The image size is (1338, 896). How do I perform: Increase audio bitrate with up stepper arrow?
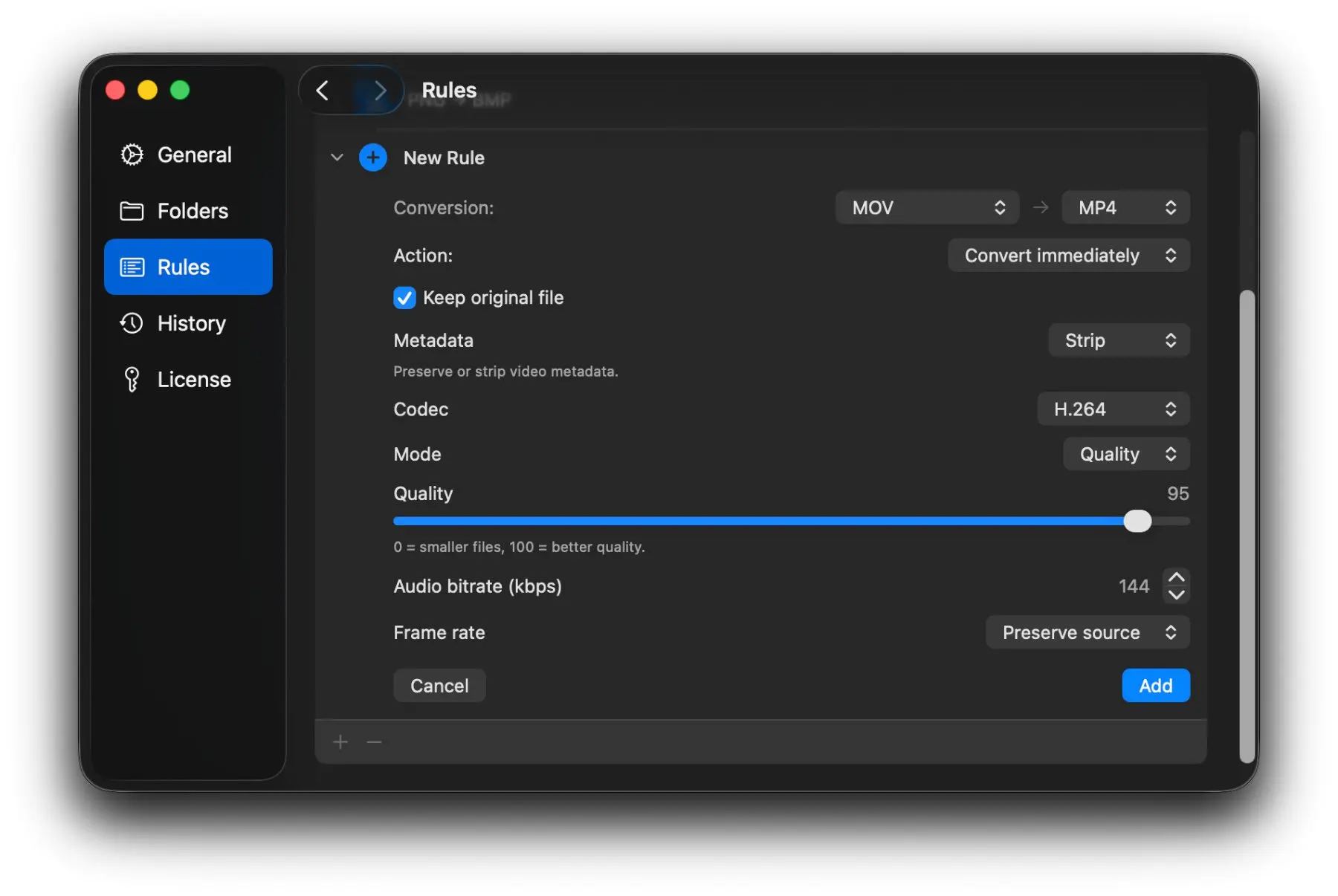click(x=1176, y=578)
